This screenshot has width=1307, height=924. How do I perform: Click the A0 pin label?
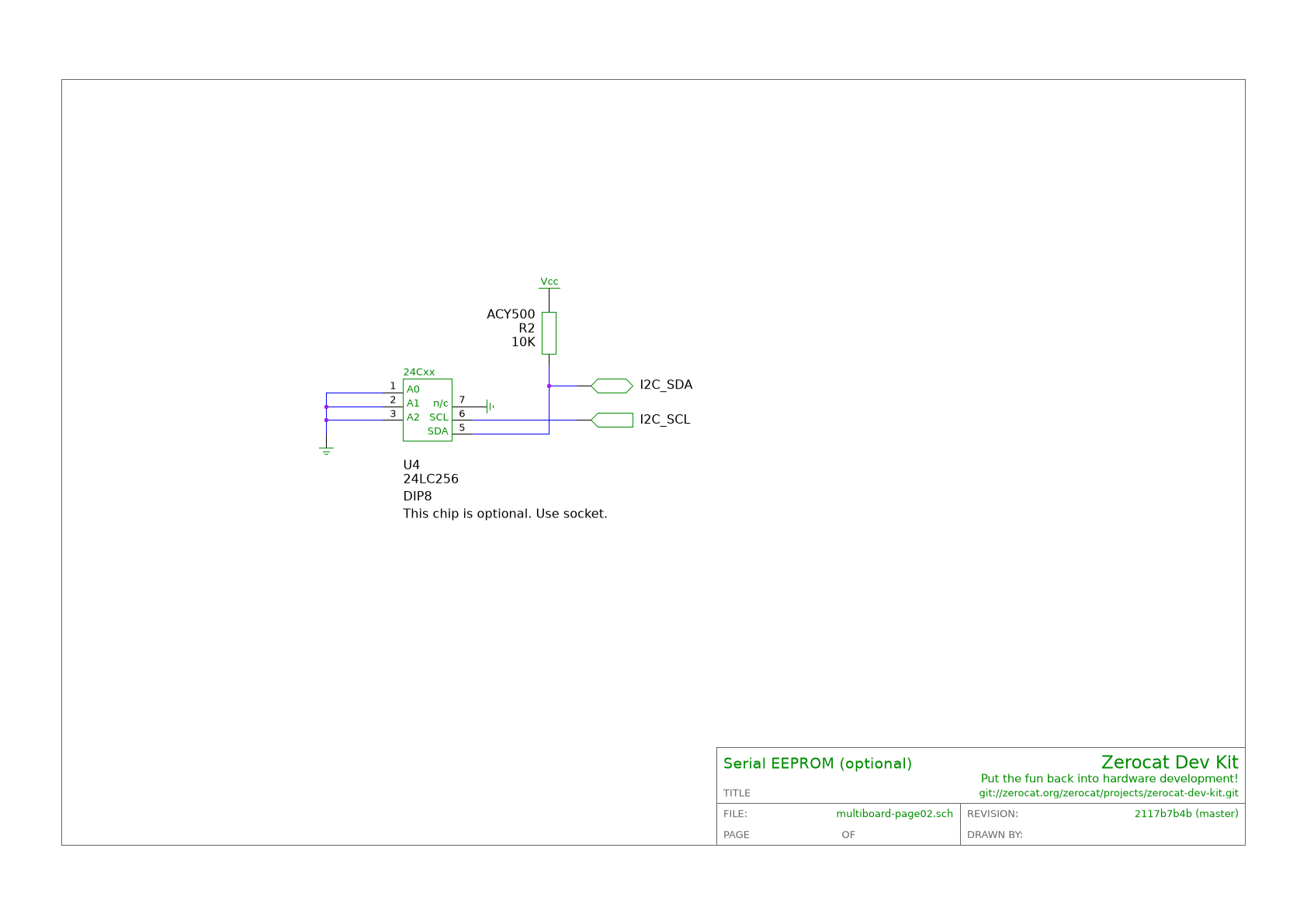413,389
